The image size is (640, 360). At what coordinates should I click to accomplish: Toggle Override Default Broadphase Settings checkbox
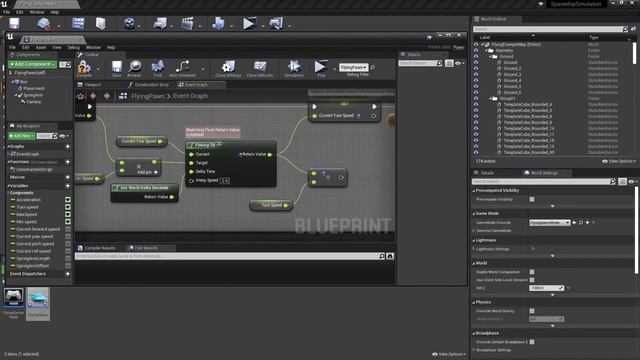tap(532, 342)
